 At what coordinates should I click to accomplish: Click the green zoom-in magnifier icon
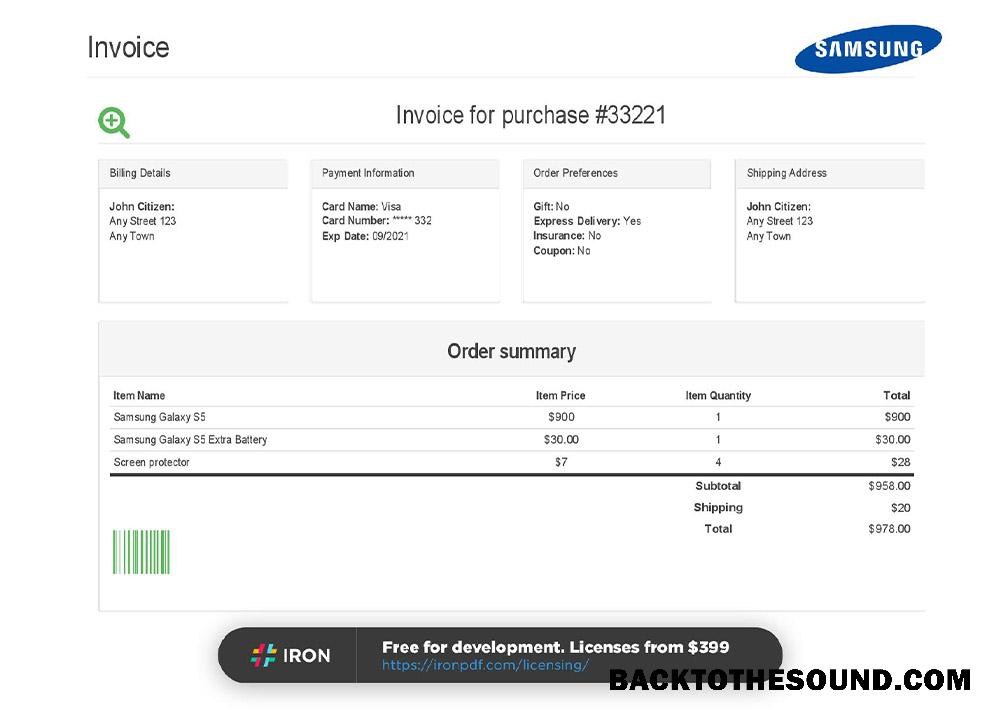[114, 122]
